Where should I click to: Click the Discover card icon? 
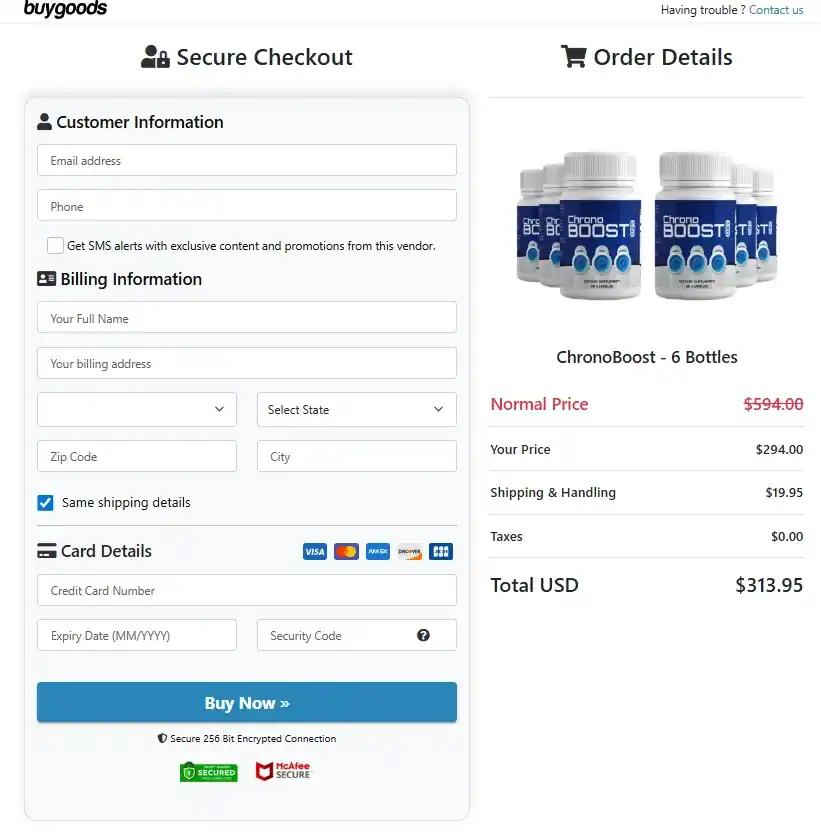coord(409,551)
